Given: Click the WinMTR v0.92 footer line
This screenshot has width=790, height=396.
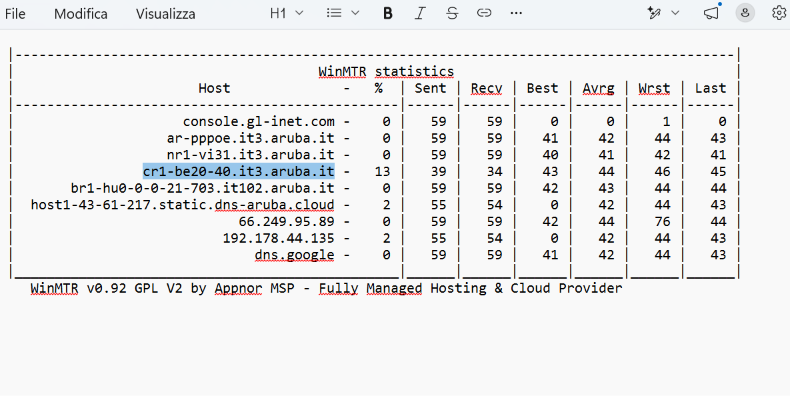Looking at the screenshot, I should 326,289.
